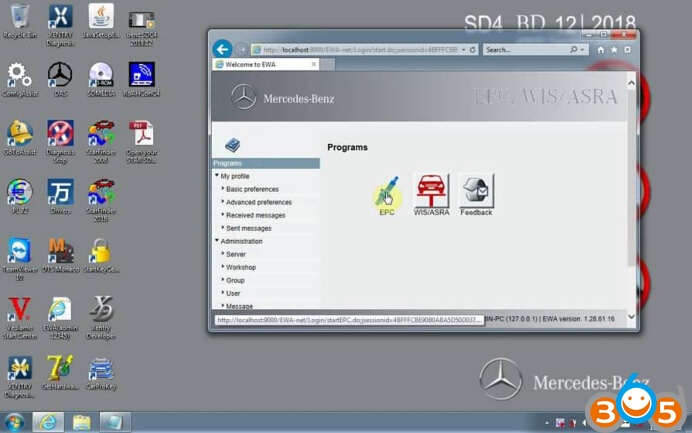Image resolution: width=692 pixels, height=433 pixels.
Task: Open Received messages
Action: pyautogui.click(x=256, y=215)
